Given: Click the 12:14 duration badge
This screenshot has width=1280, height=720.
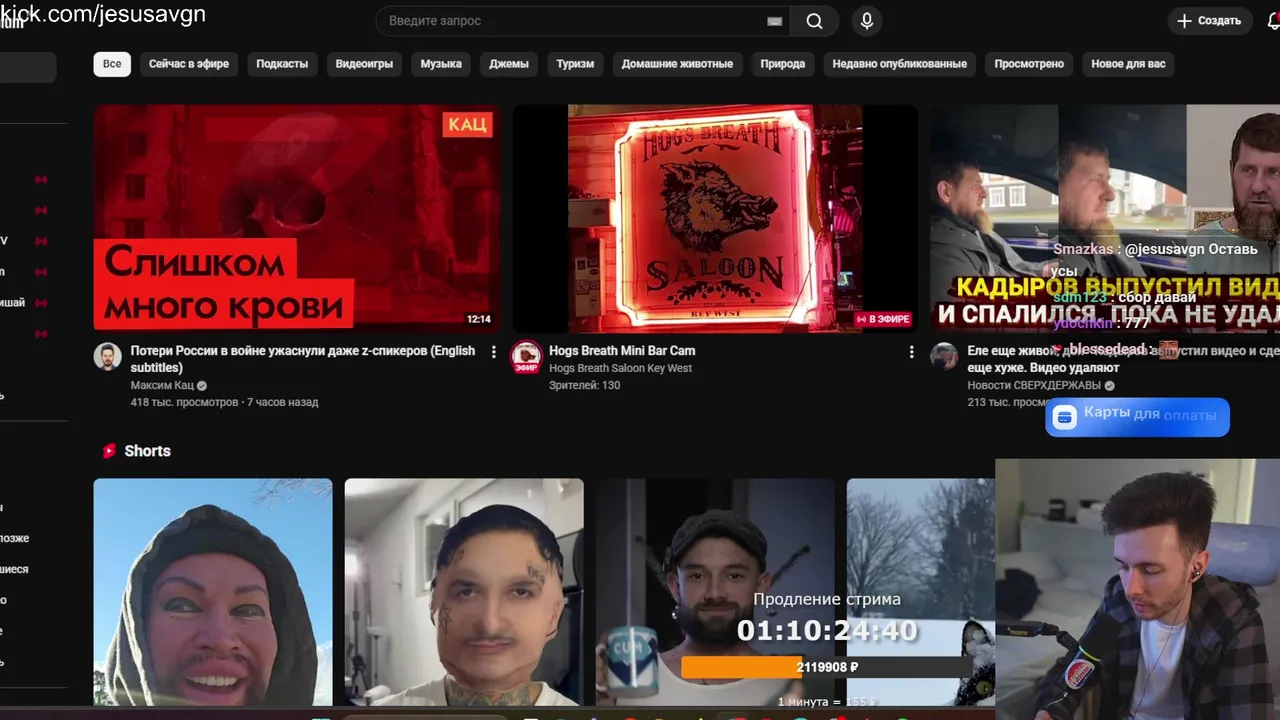Looking at the screenshot, I should (478, 320).
